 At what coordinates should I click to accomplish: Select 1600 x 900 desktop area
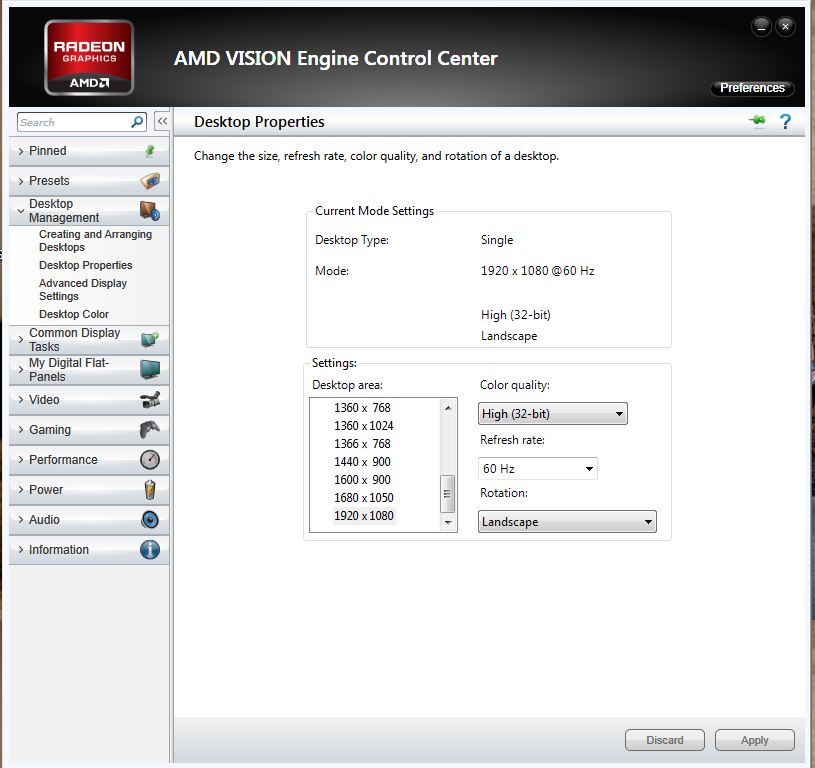(x=362, y=480)
